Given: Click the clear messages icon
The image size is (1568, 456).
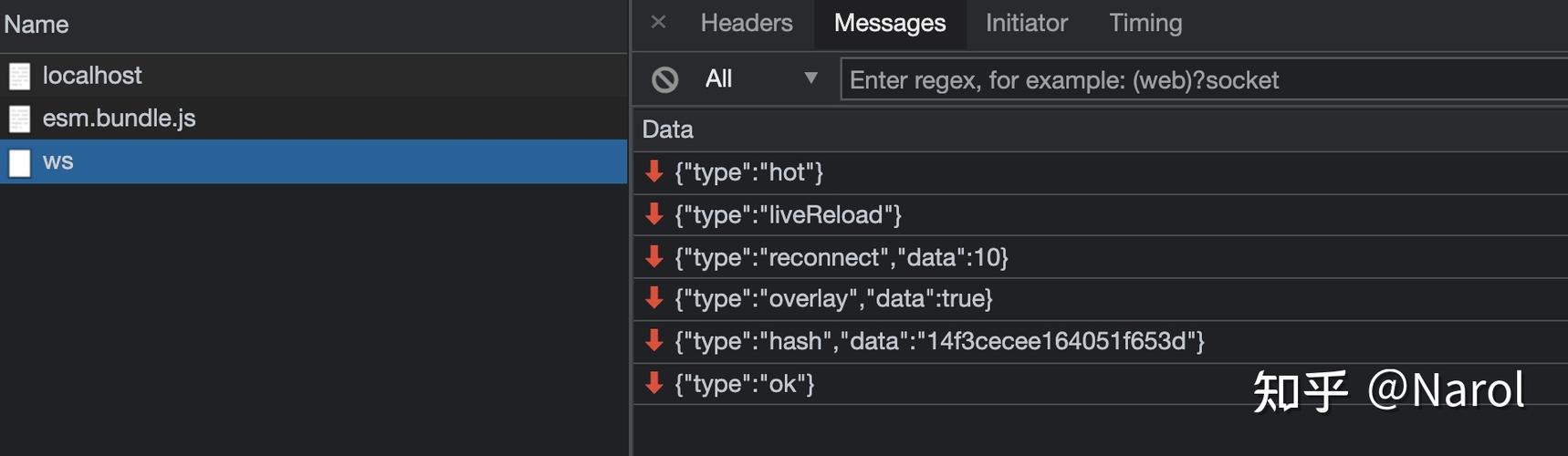Looking at the screenshot, I should click(664, 80).
